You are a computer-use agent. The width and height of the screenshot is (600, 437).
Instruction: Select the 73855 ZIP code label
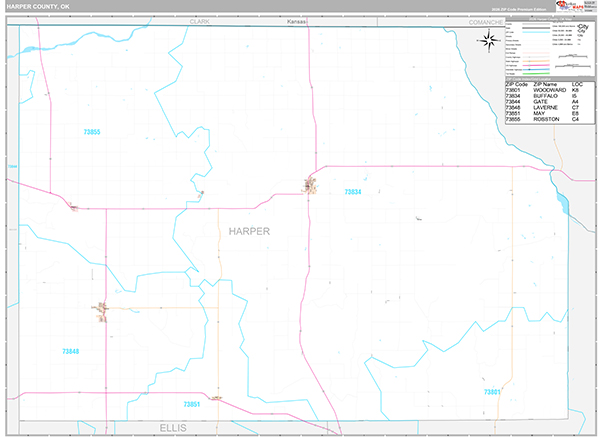click(90, 132)
